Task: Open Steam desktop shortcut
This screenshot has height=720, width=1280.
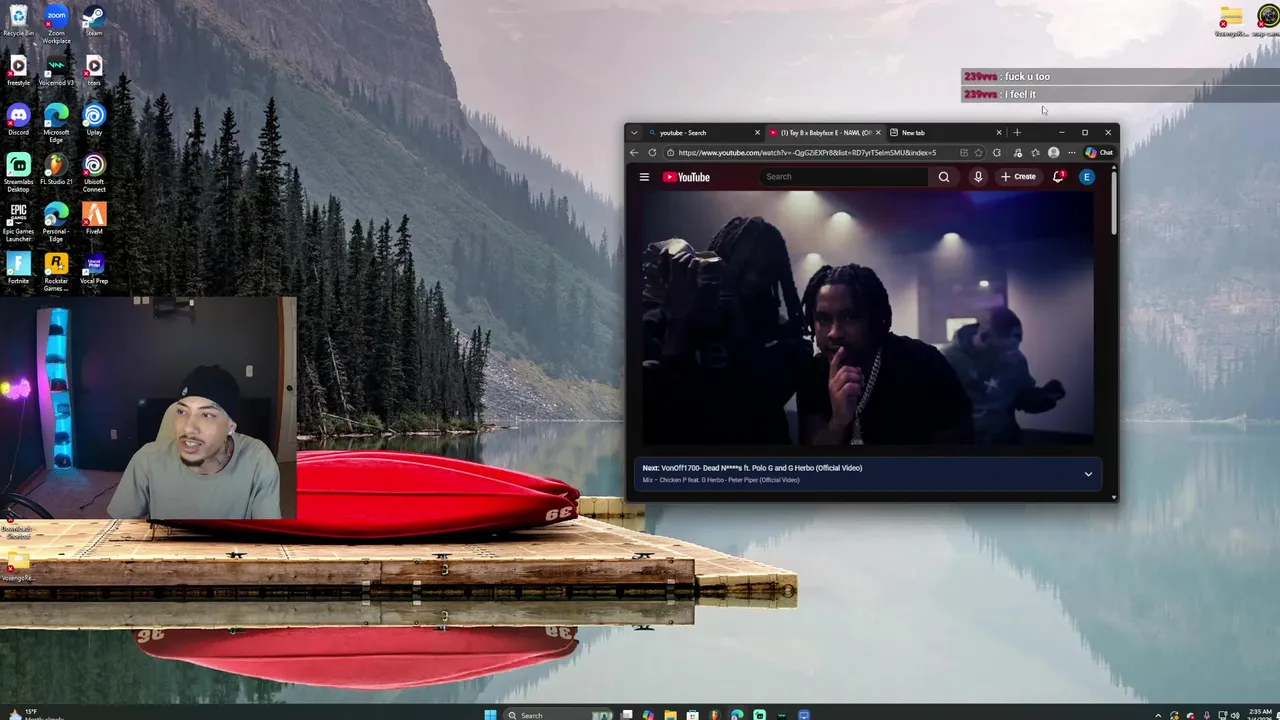Action: coord(93,20)
